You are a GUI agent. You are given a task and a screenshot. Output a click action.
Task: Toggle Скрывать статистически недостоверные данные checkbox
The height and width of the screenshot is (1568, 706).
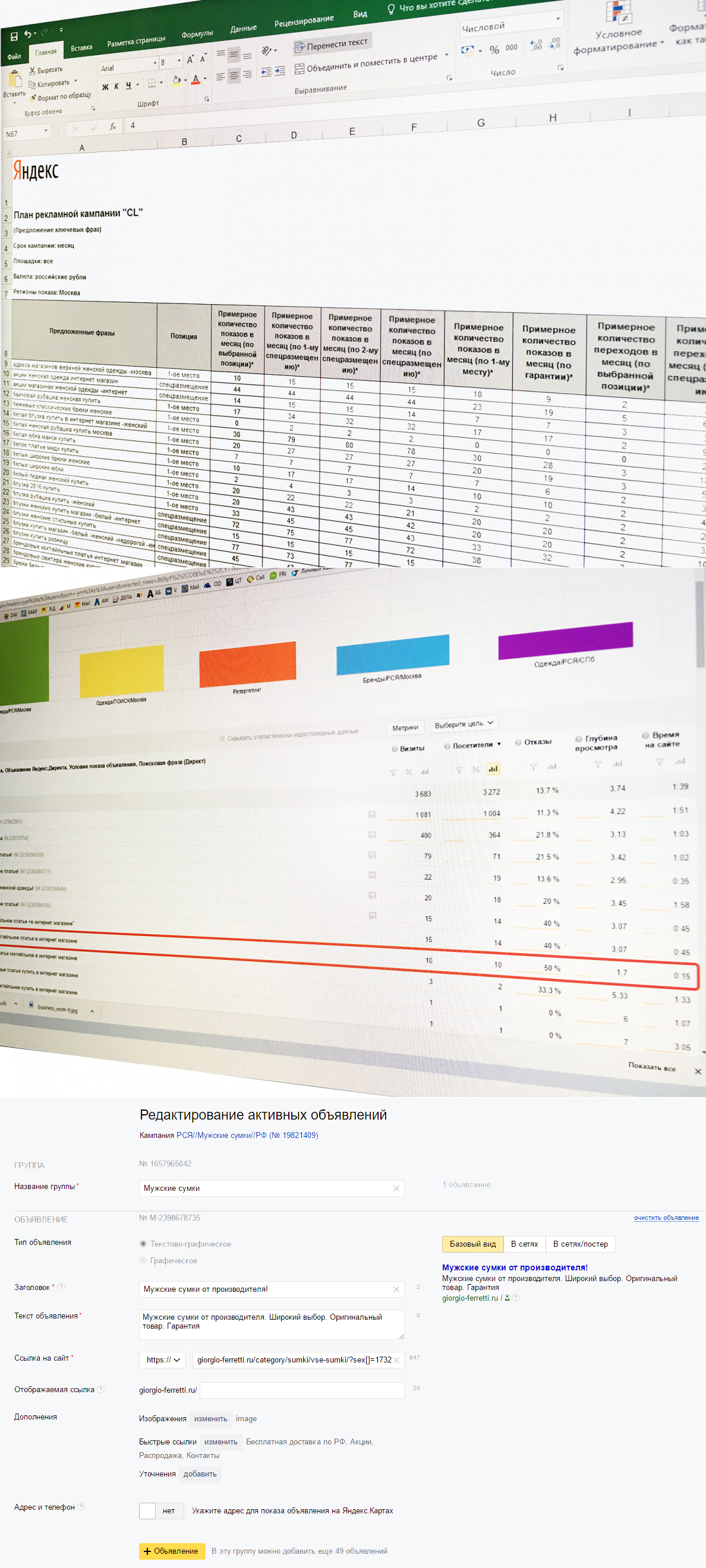222,739
